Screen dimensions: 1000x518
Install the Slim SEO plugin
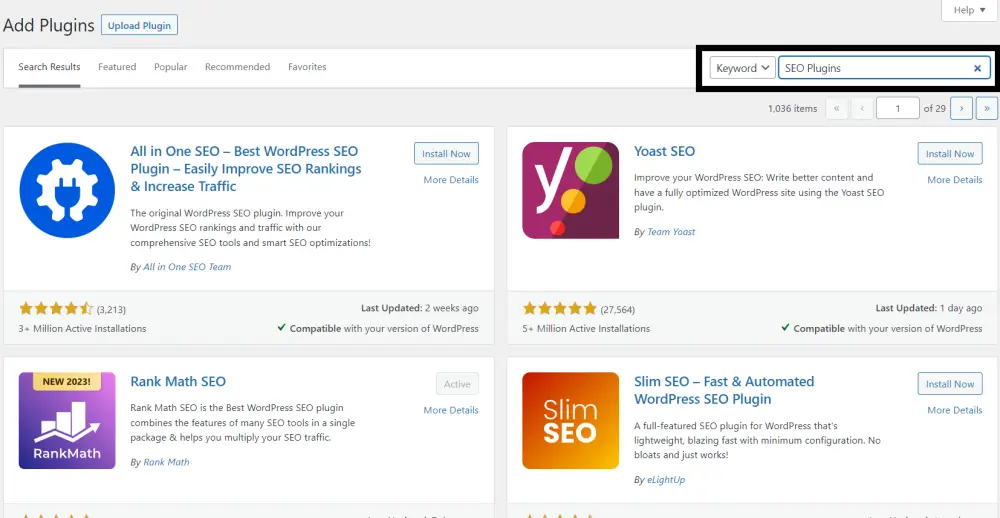click(950, 384)
